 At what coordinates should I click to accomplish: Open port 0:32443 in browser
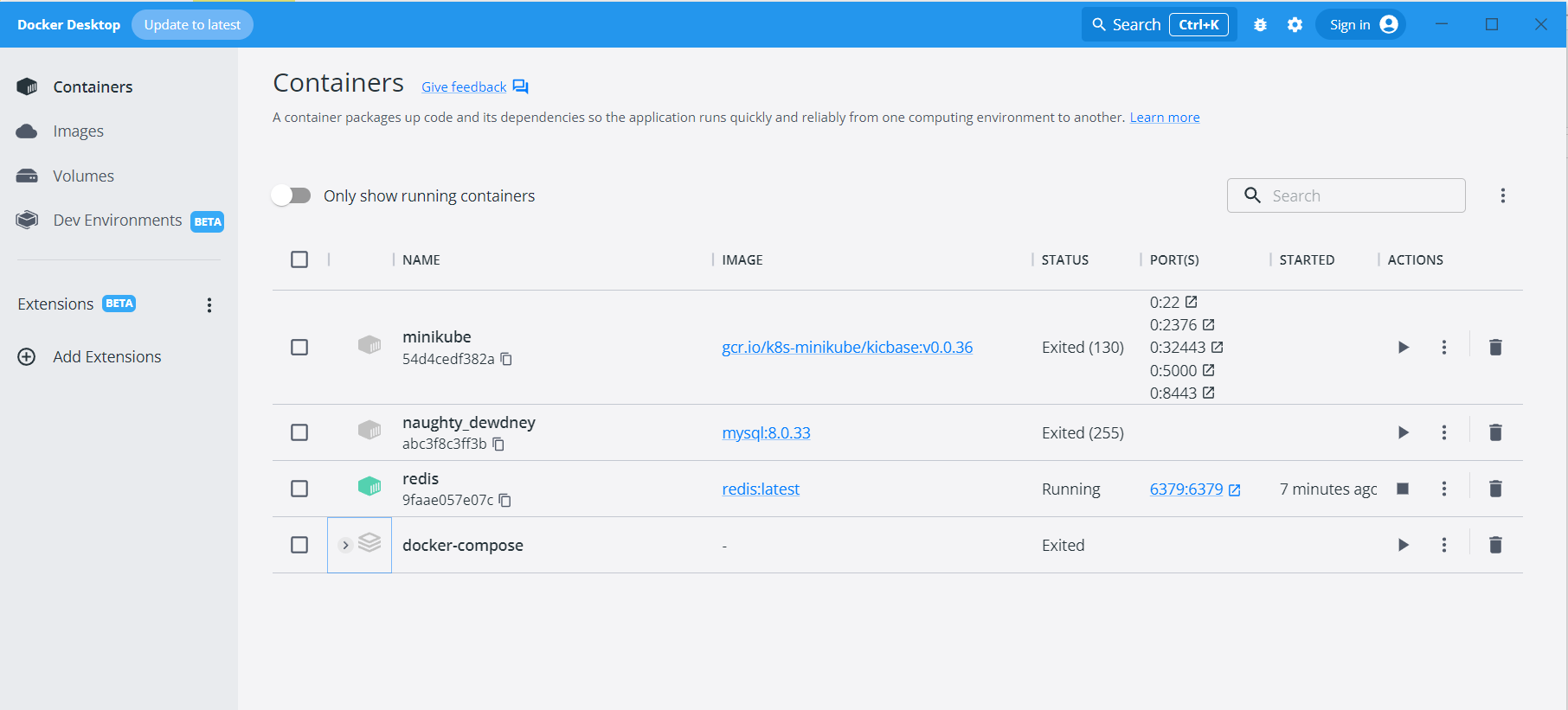click(1217, 347)
